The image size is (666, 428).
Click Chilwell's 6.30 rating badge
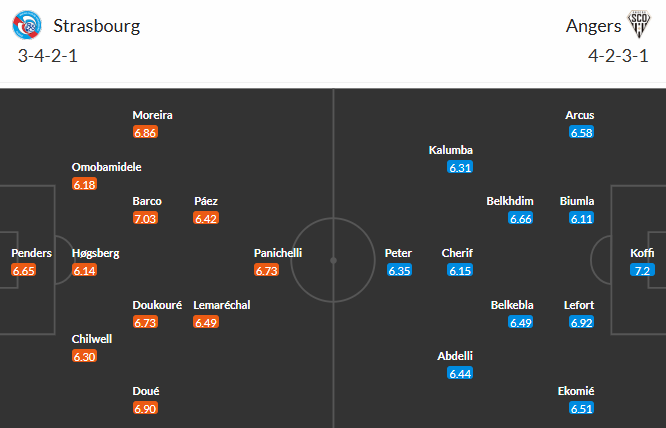tap(85, 356)
